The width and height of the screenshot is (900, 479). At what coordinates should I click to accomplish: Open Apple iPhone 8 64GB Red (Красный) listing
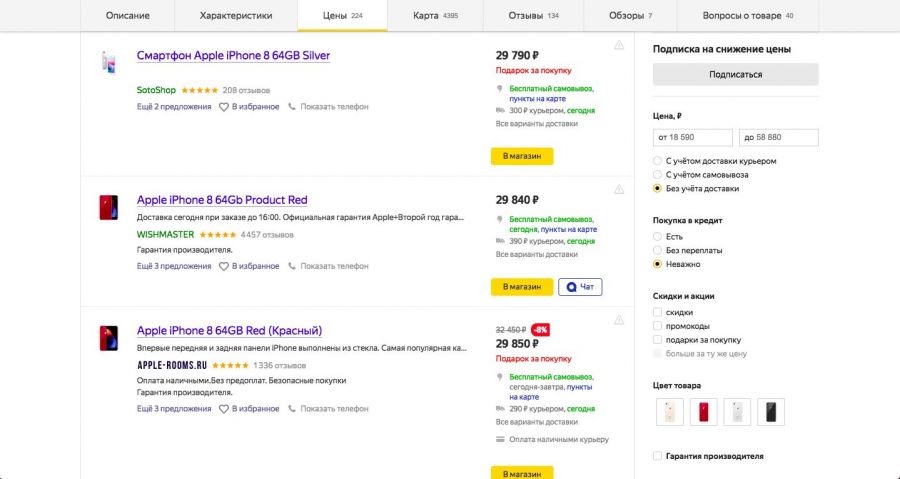pos(230,331)
